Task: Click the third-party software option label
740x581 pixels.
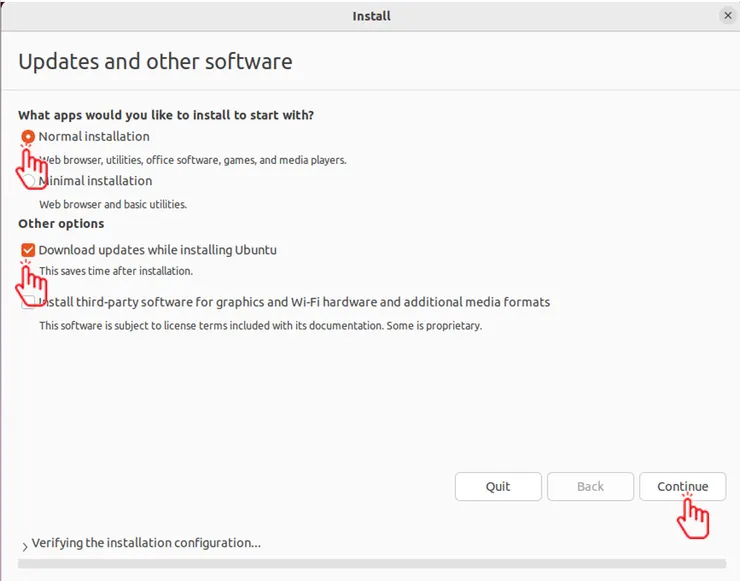Action: tap(294, 302)
